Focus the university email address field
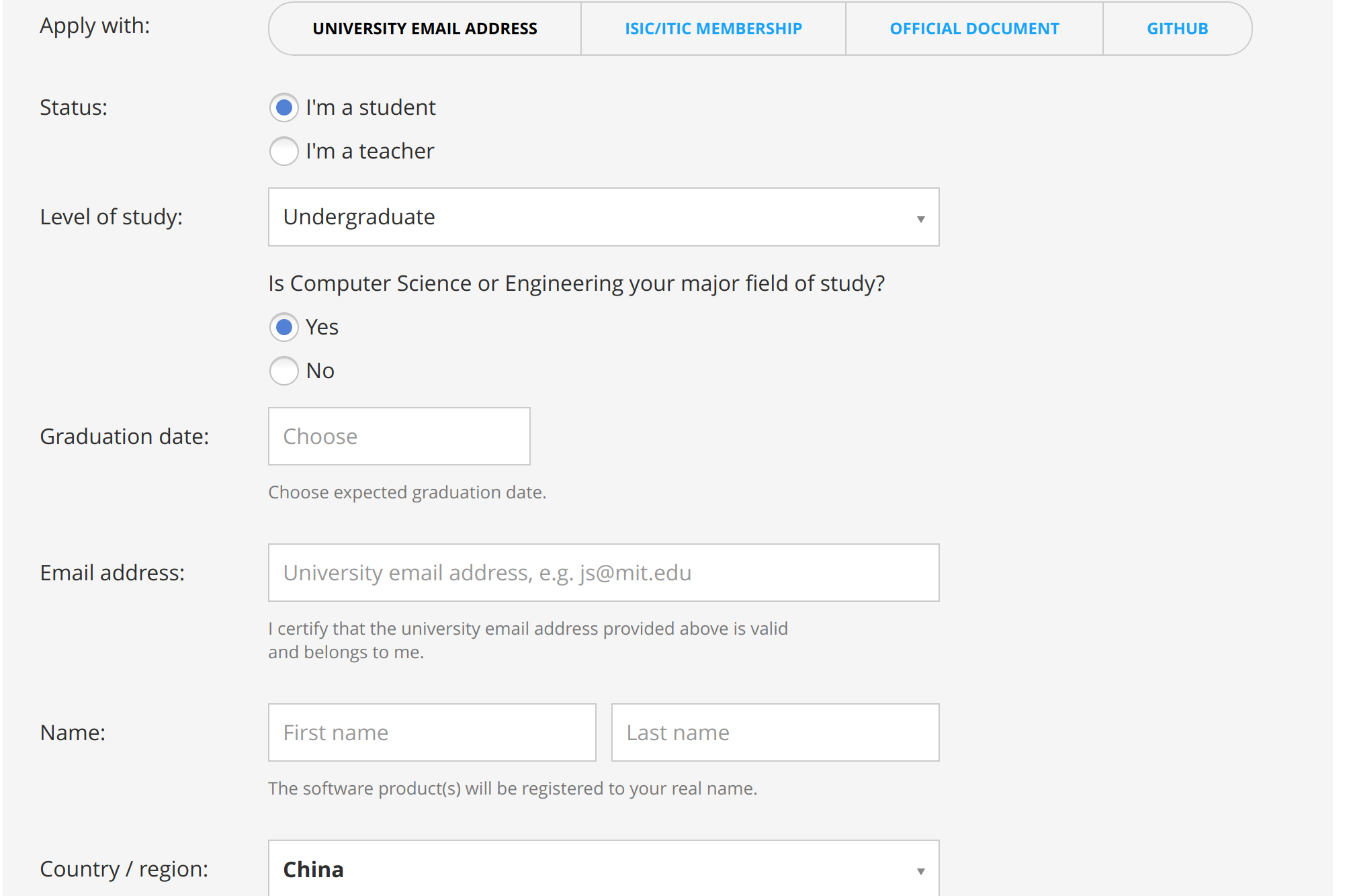 (603, 573)
